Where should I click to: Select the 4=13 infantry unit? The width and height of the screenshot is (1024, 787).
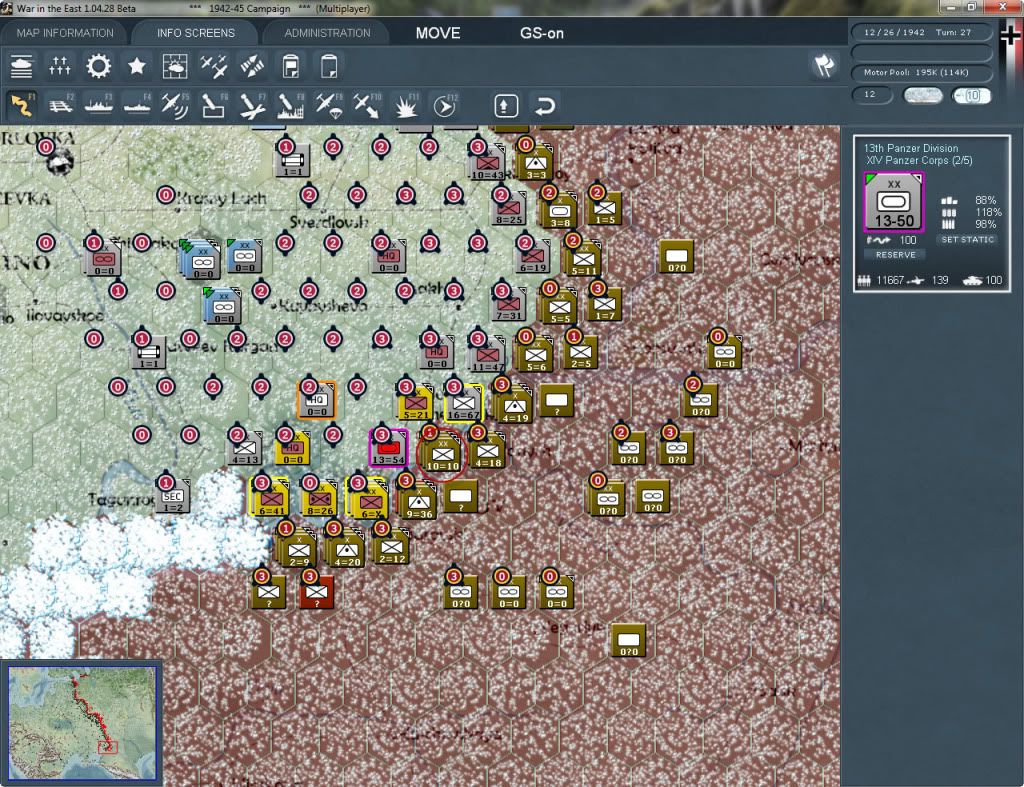[245, 448]
